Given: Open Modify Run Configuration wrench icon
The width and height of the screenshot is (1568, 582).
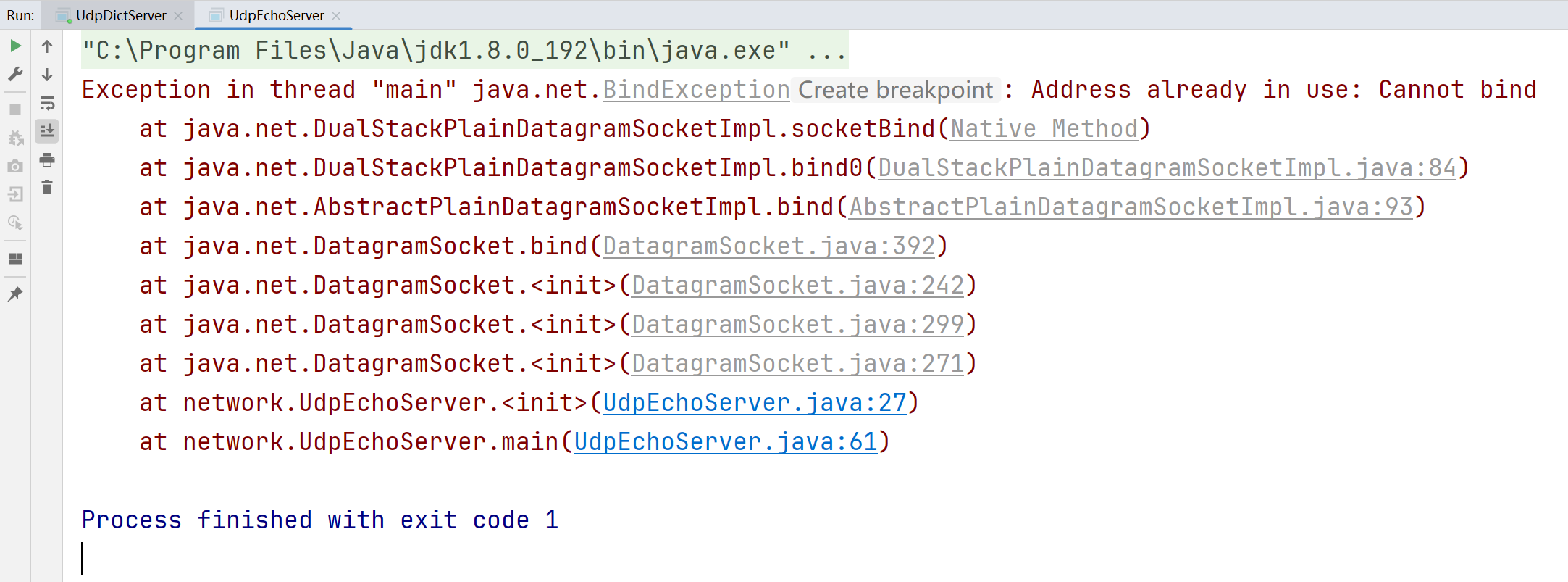Looking at the screenshot, I should 15,75.
